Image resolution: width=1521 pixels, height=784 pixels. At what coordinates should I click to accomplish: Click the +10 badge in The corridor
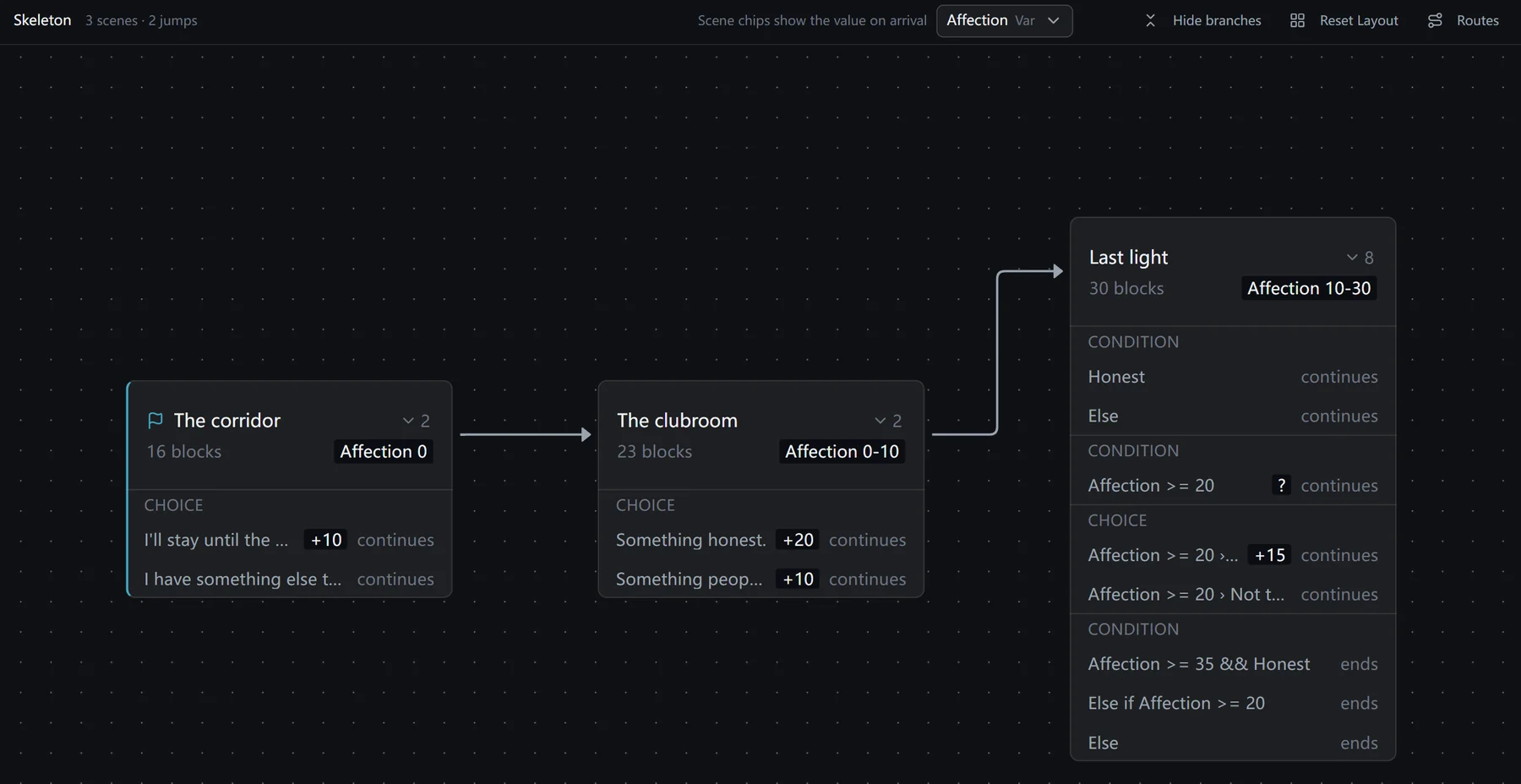click(x=326, y=539)
